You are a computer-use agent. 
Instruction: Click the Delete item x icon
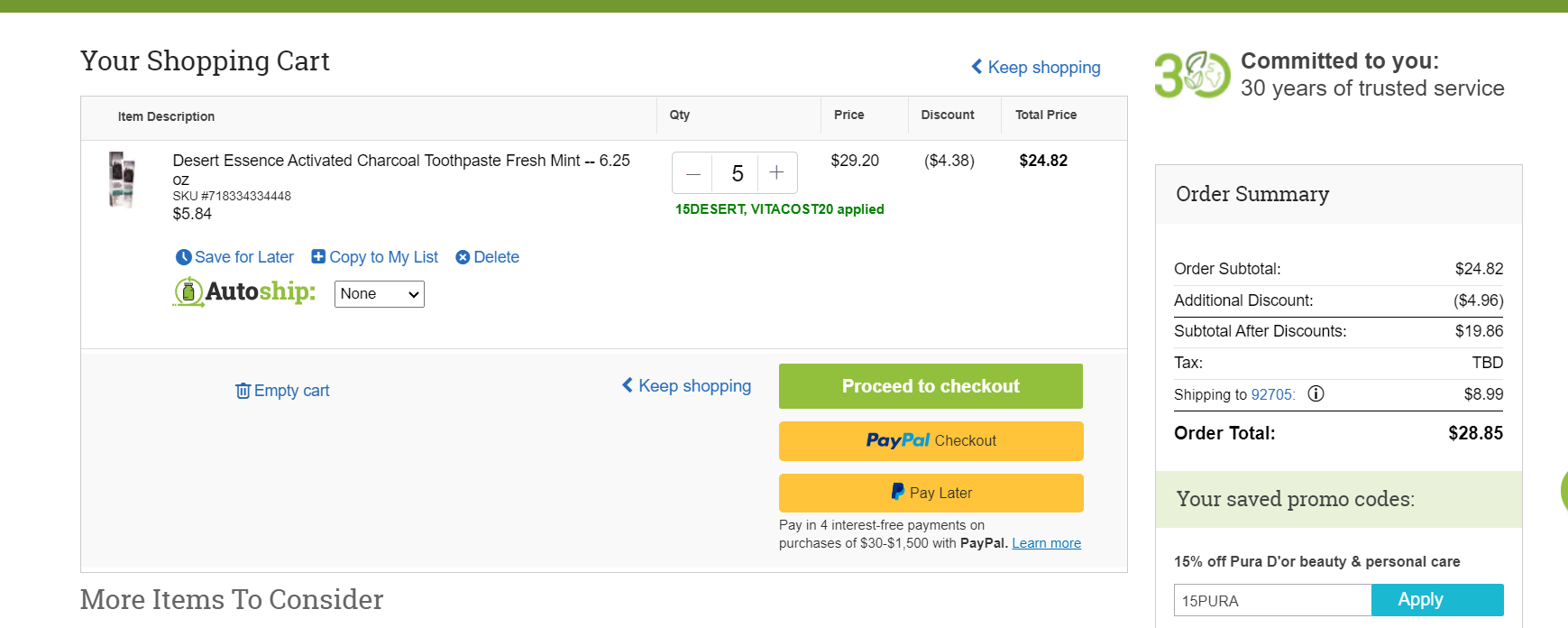point(463,257)
